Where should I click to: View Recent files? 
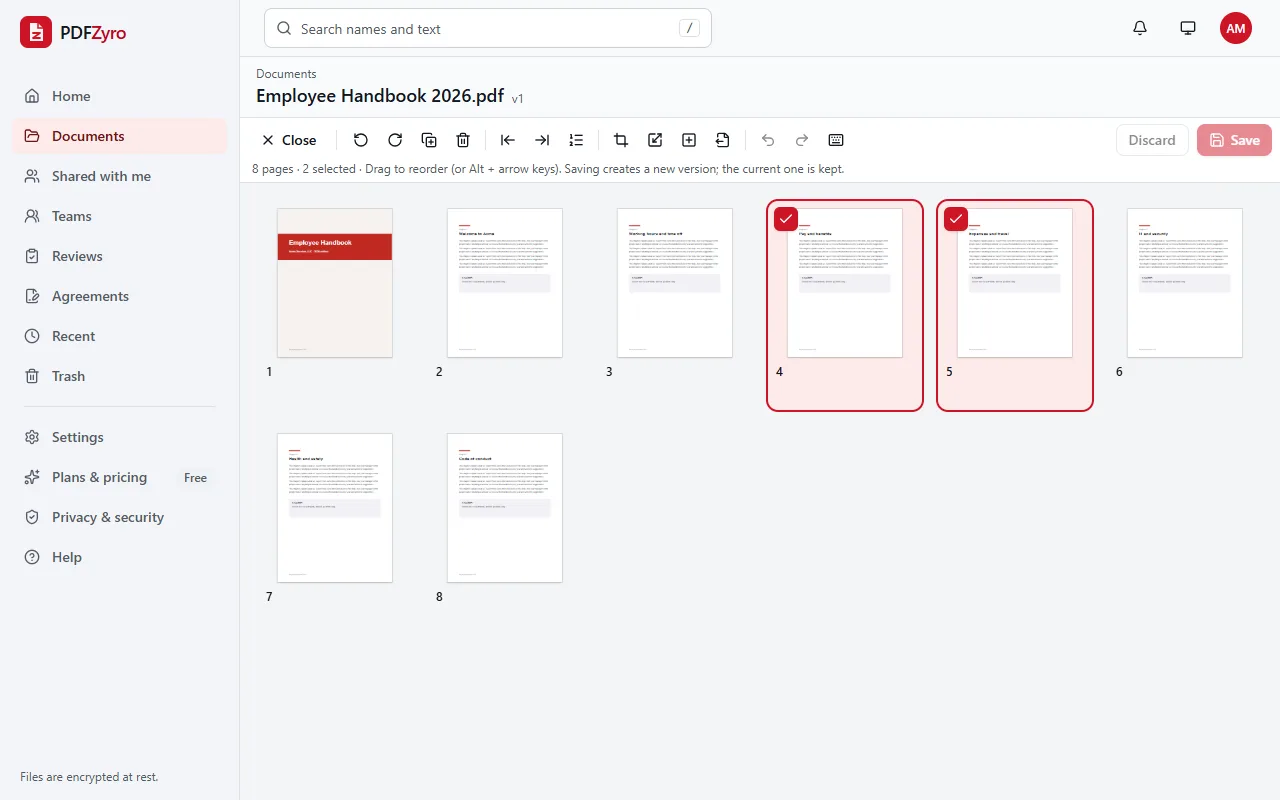coord(120,336)
